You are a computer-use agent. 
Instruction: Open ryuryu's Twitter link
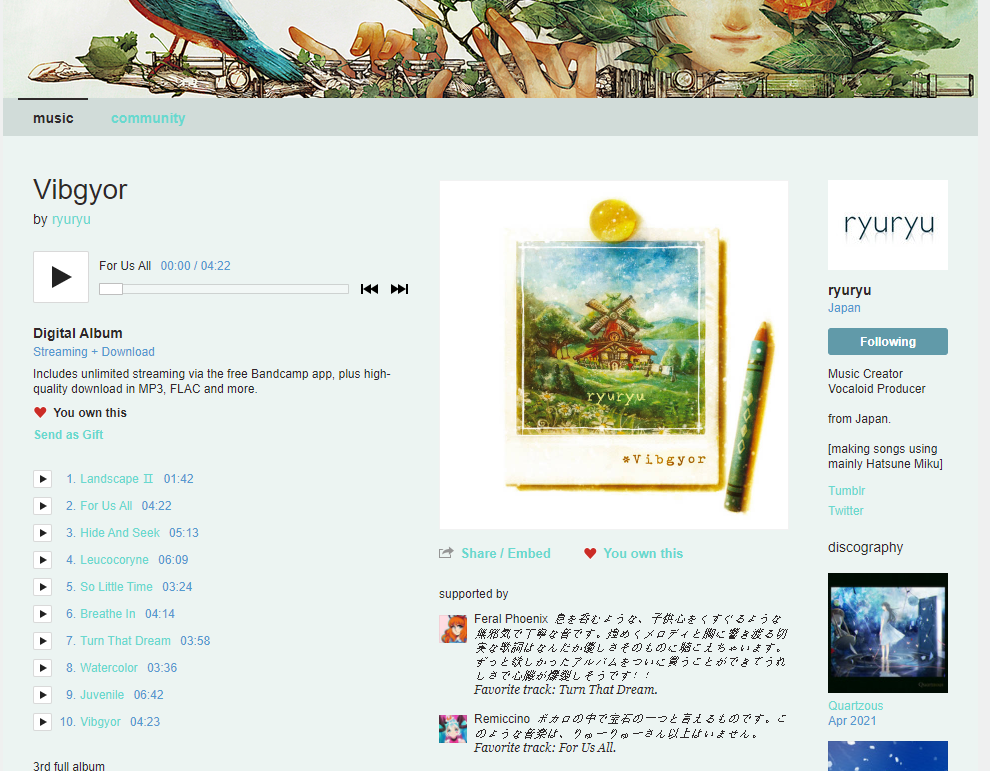[845, 511]
